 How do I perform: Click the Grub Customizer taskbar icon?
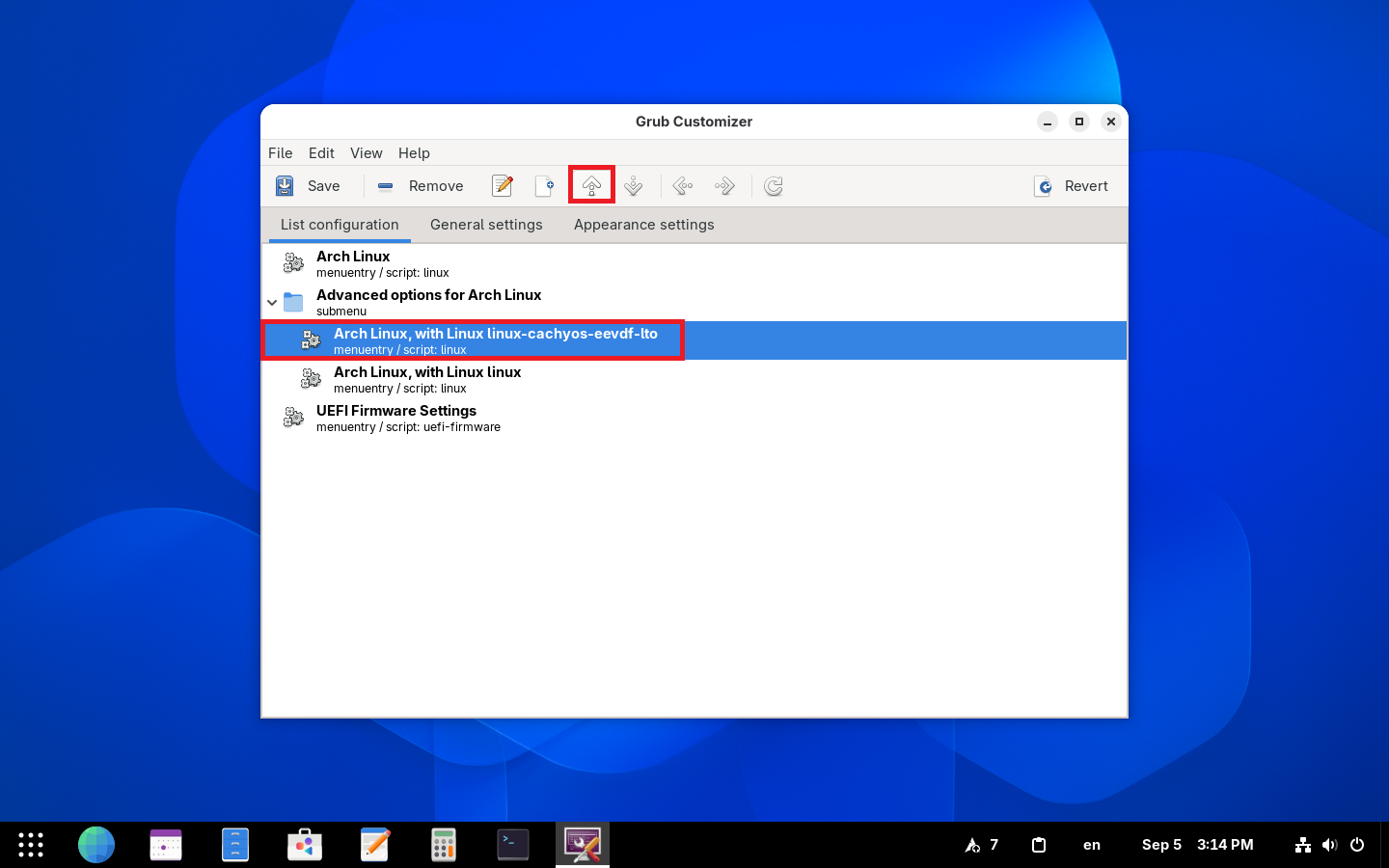(583, 845)
